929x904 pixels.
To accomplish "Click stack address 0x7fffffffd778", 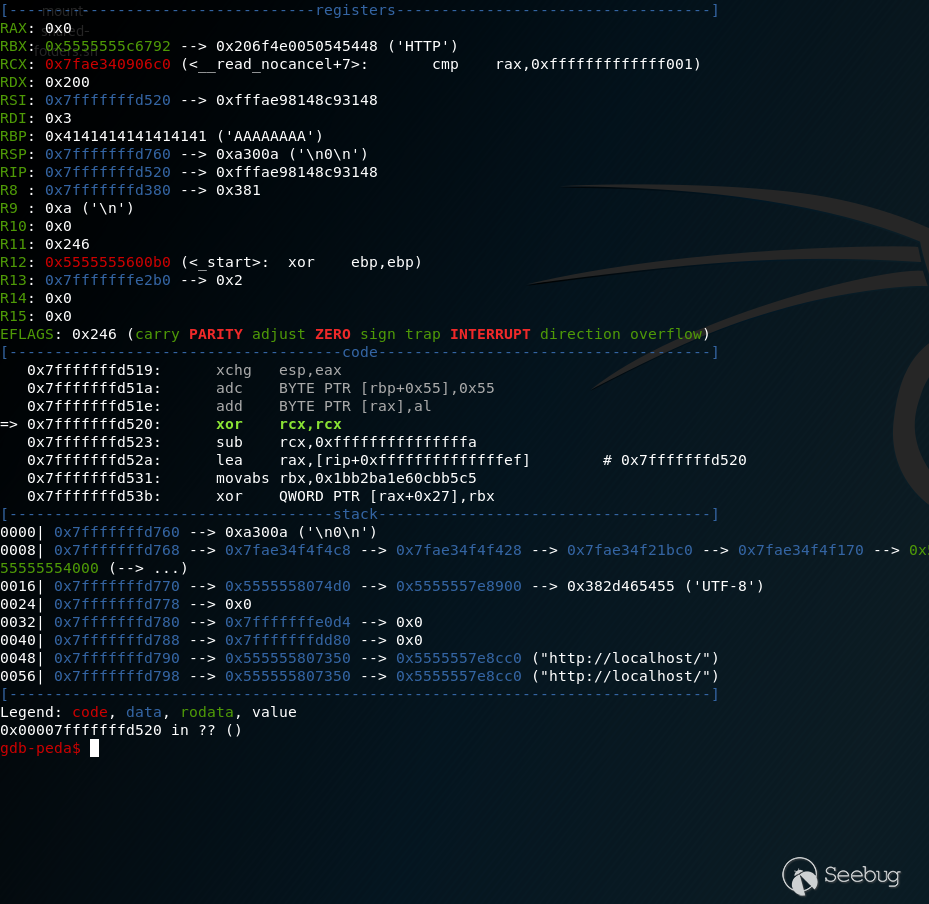I will click(117, 604).
